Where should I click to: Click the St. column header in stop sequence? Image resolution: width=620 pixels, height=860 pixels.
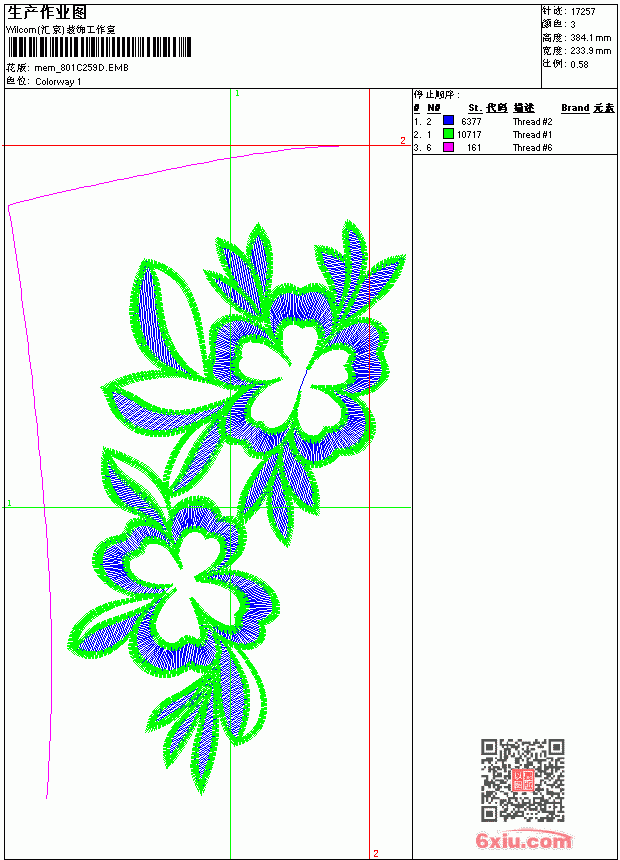[475, 108]
